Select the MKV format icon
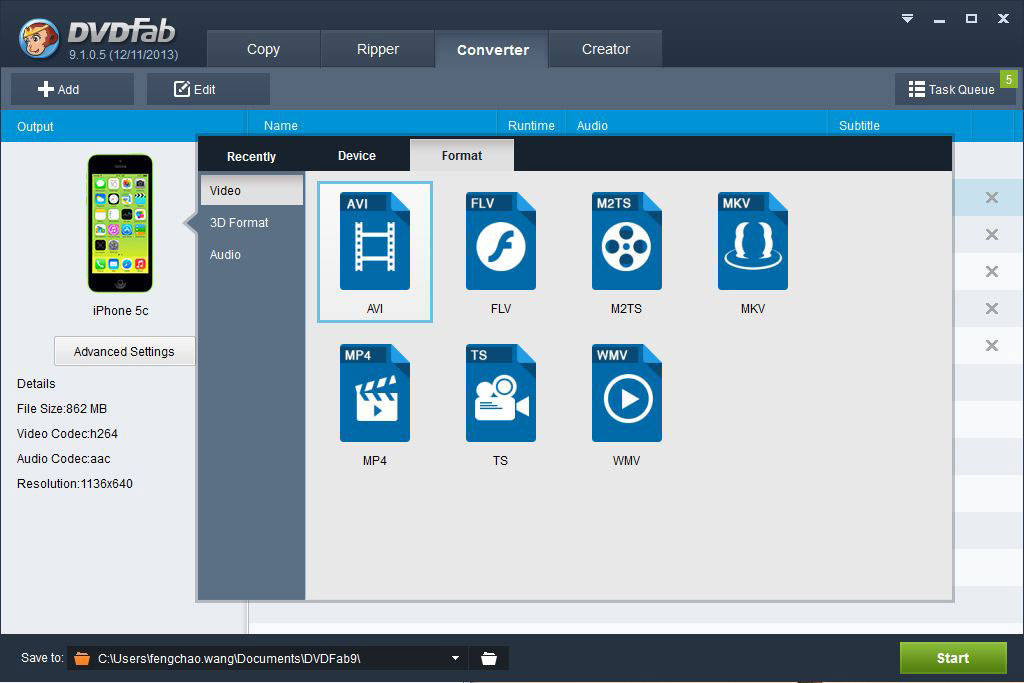Screen dimensions: 1024x683 [753, 241]
